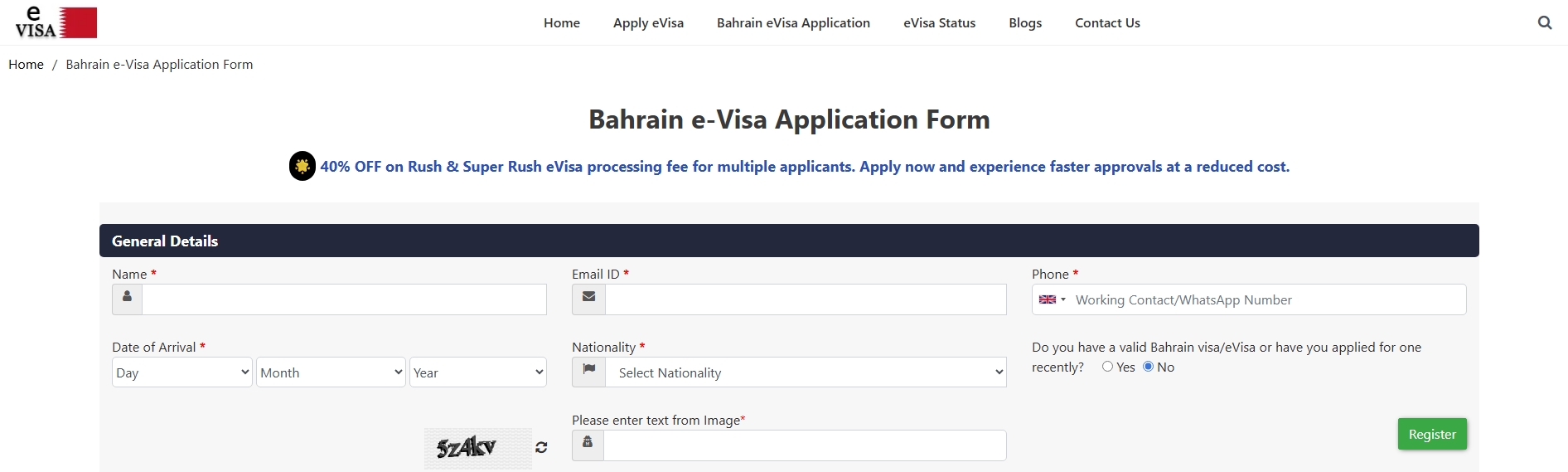Screen dimensions: 1568x472
Task: Open the arrival Month dropdown
Action: (x=331, y=372)
